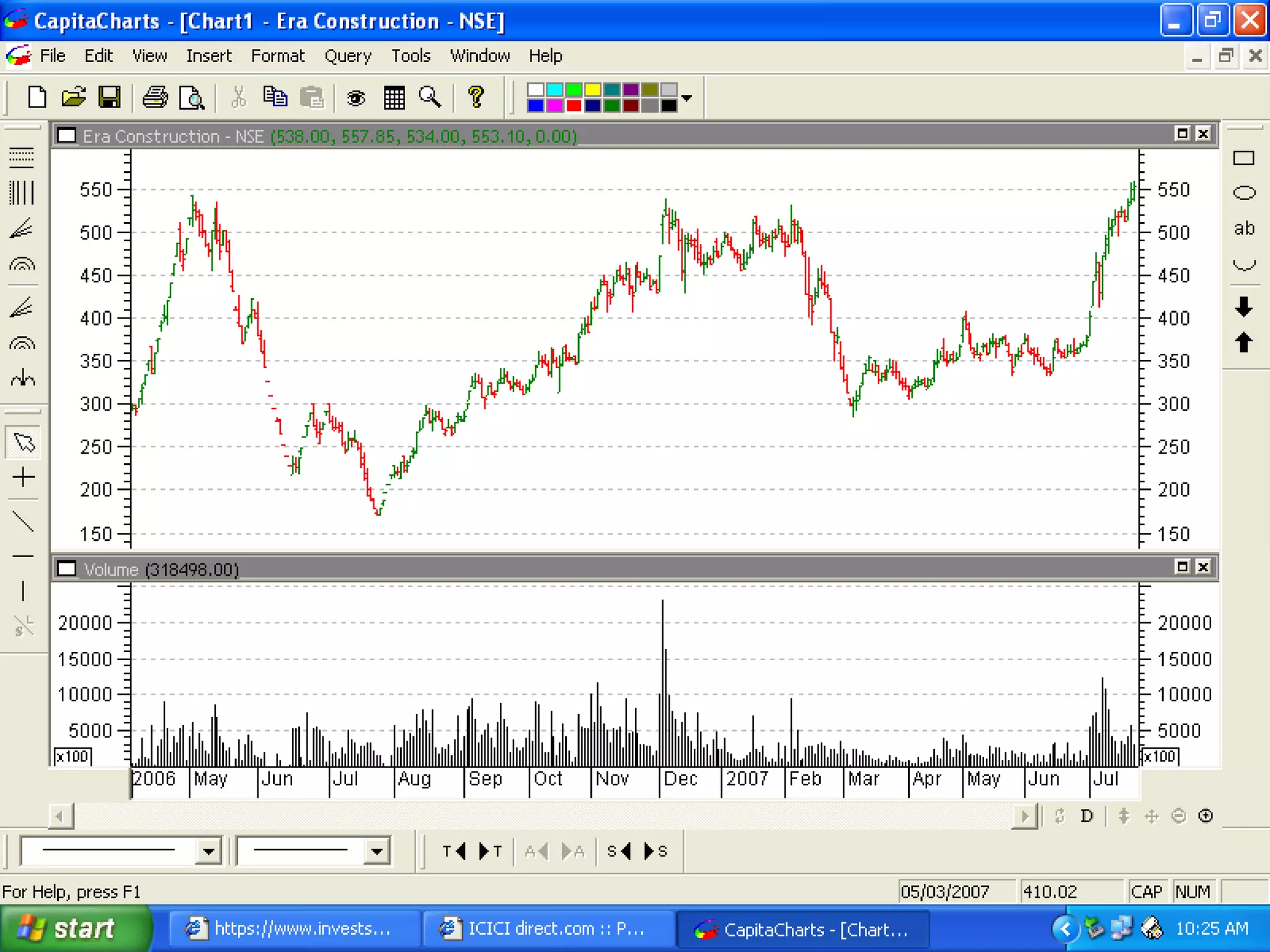Open the Query menu
This screenshot has height=952, width=1270.
(x=347, y=56)
